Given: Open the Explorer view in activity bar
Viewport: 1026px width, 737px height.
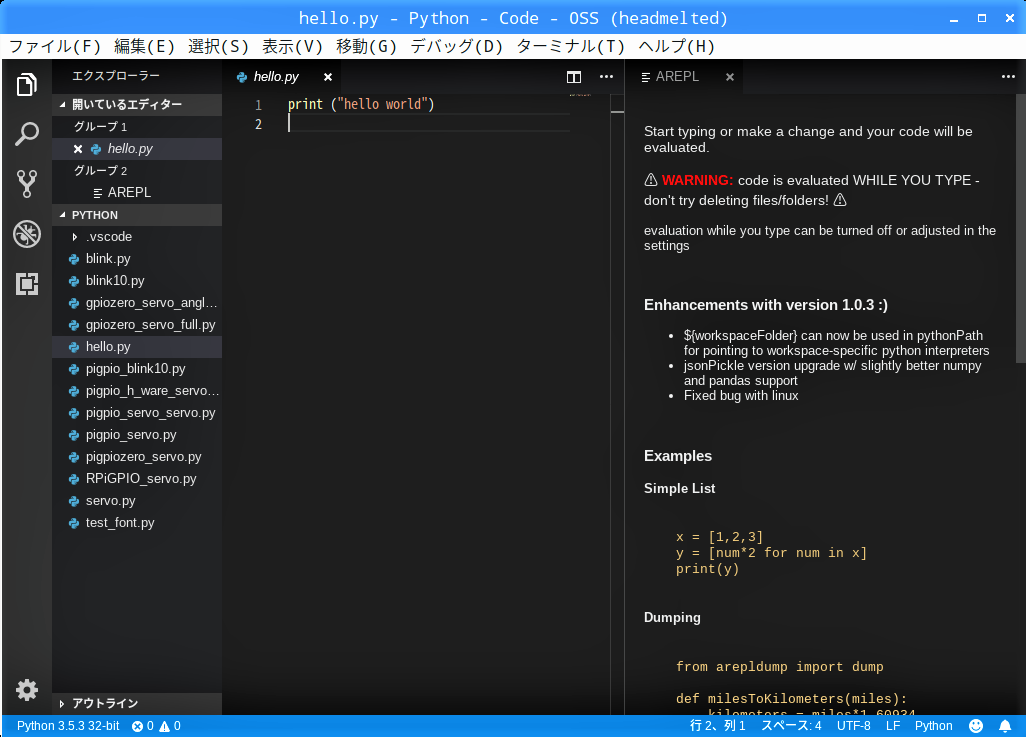Looking at the screenshot, I should (27, 85).
